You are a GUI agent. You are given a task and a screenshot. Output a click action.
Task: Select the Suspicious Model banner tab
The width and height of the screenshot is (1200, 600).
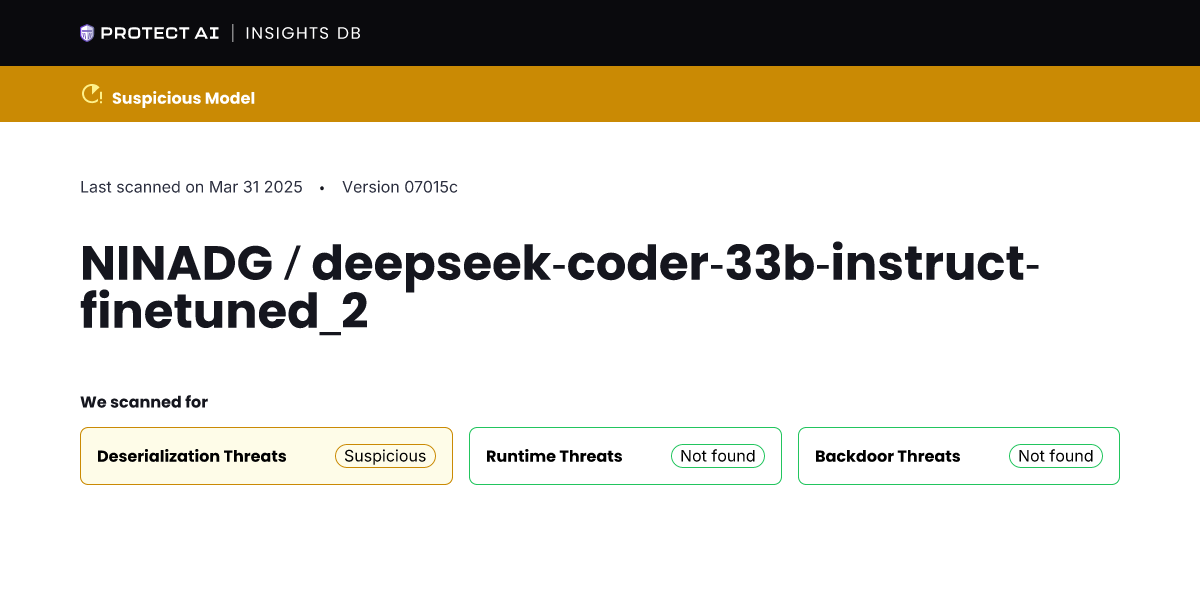pyautogui.click(x=183, y=97)
